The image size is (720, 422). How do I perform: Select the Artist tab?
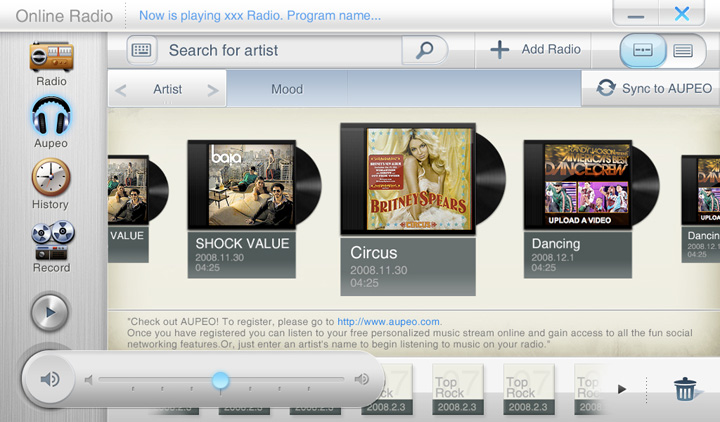167,89
